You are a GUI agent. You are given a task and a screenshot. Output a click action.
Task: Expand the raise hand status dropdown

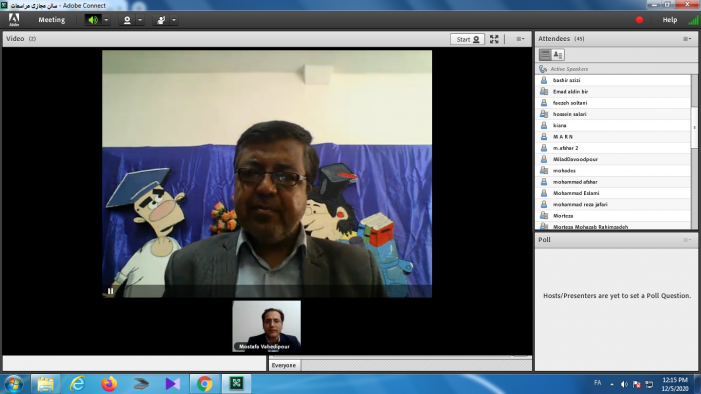[174, 20]
